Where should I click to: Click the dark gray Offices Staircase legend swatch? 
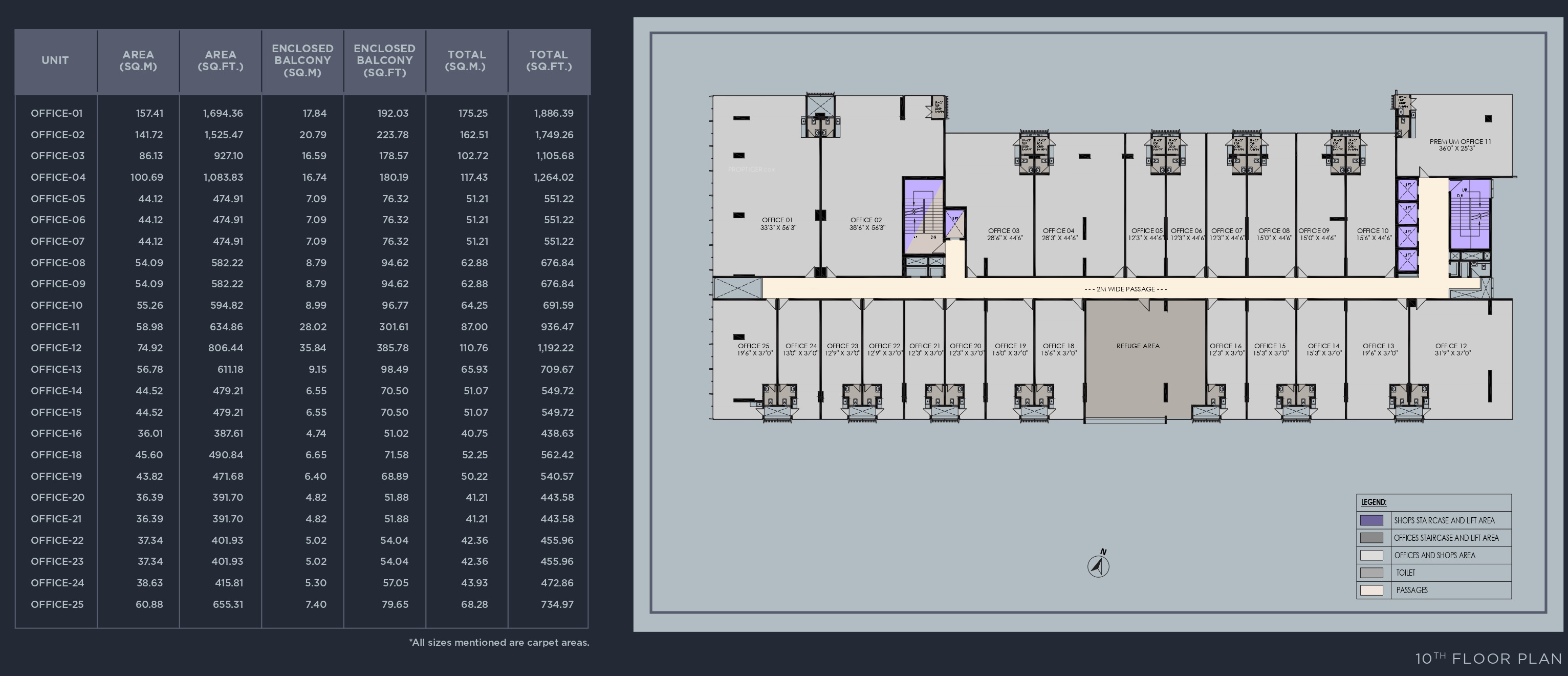coord(1371,538)
